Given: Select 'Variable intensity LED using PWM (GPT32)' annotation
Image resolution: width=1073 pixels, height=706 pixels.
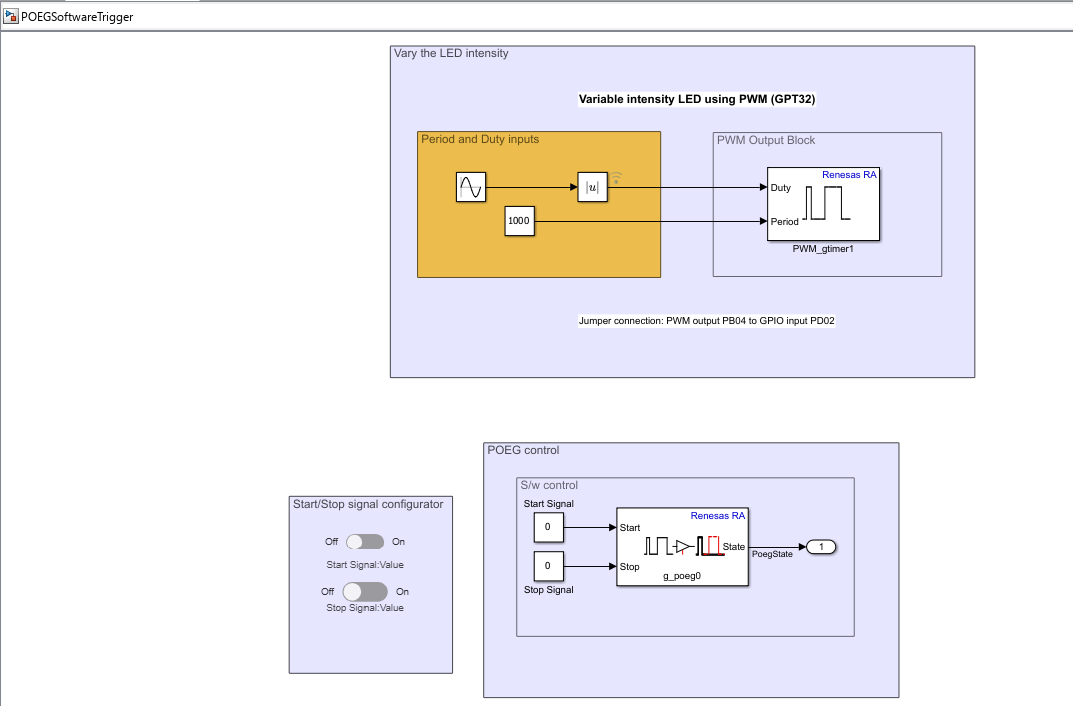Looking at the screenshot, I should click(697, 99).
